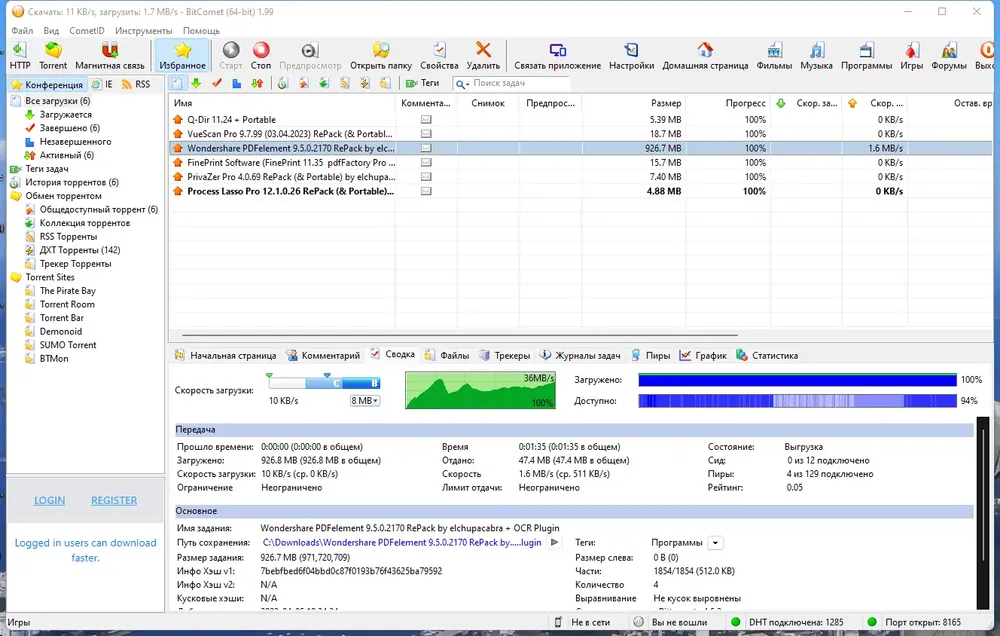Click the Связать приложение toolbar icon
This screenshot has width=1000, height=636.
pos(557,55)
